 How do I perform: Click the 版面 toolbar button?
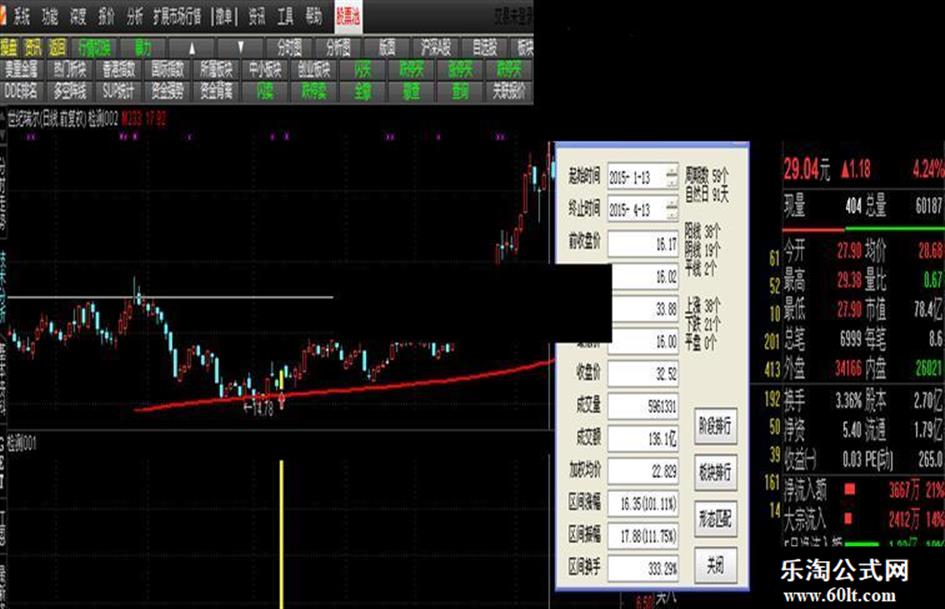click(x=387, y=48)
